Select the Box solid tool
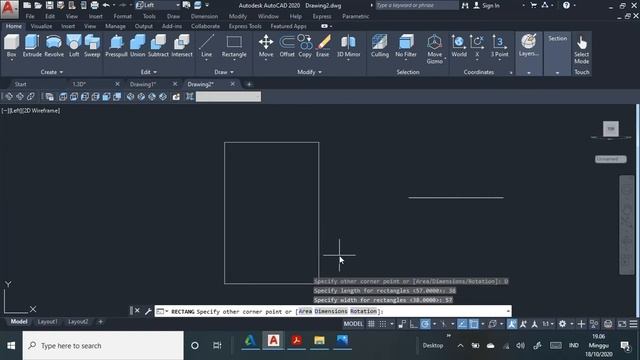Screen dimensions: 640x360 tap(11, 46)
